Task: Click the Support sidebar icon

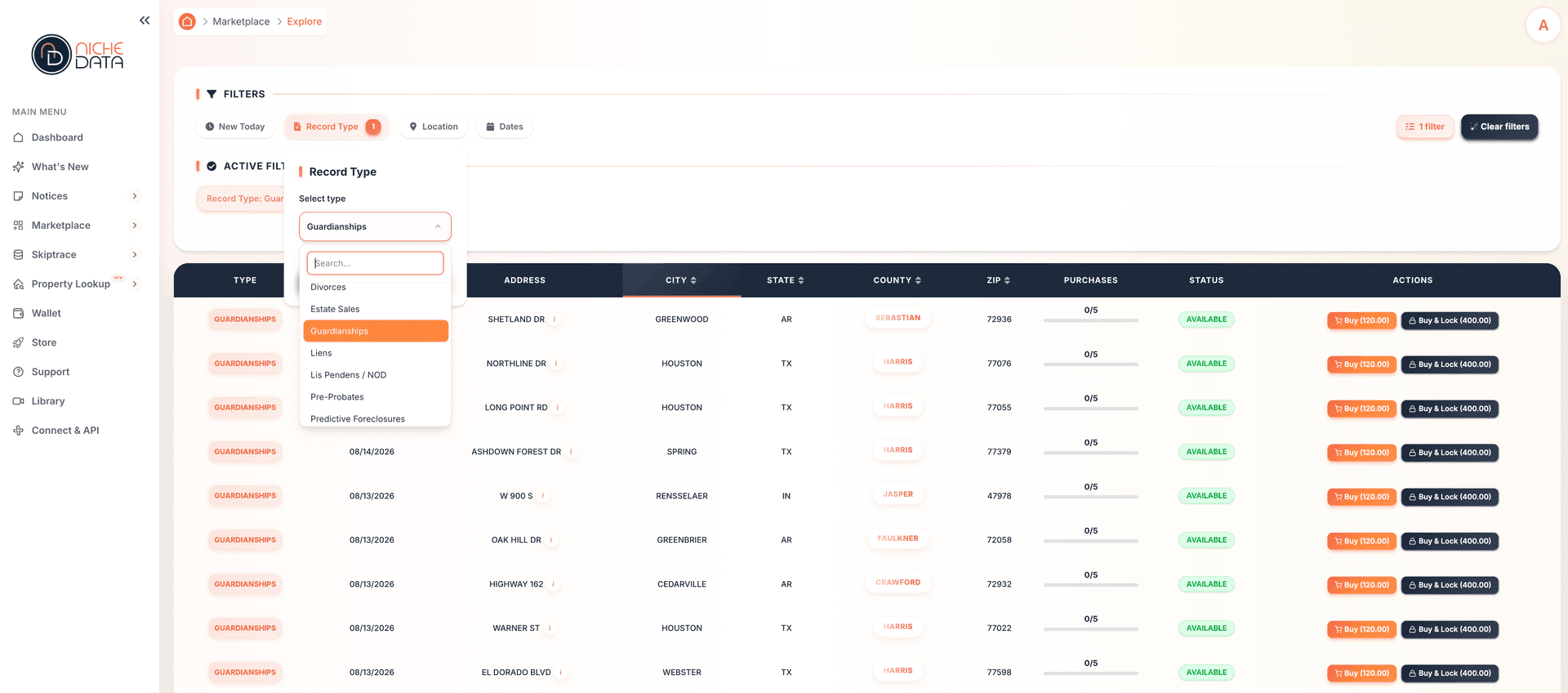Action: pyautogui.click(x=18, y=372)
